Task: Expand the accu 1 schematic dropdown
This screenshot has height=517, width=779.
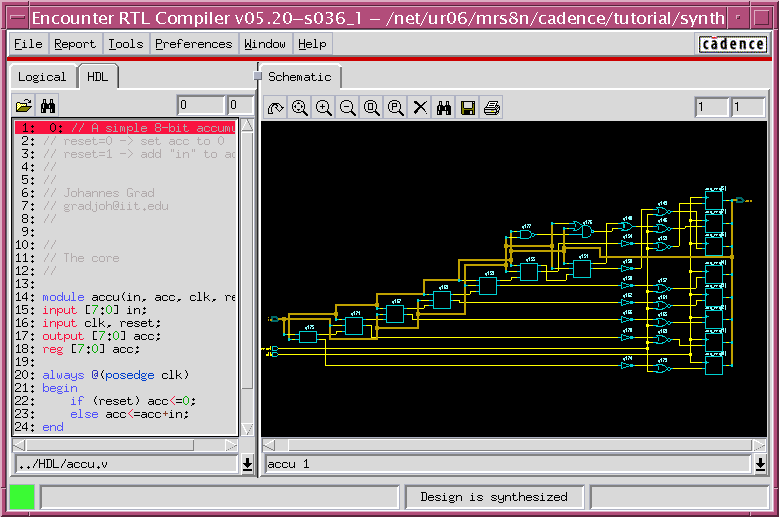Action: pos(760,464)
